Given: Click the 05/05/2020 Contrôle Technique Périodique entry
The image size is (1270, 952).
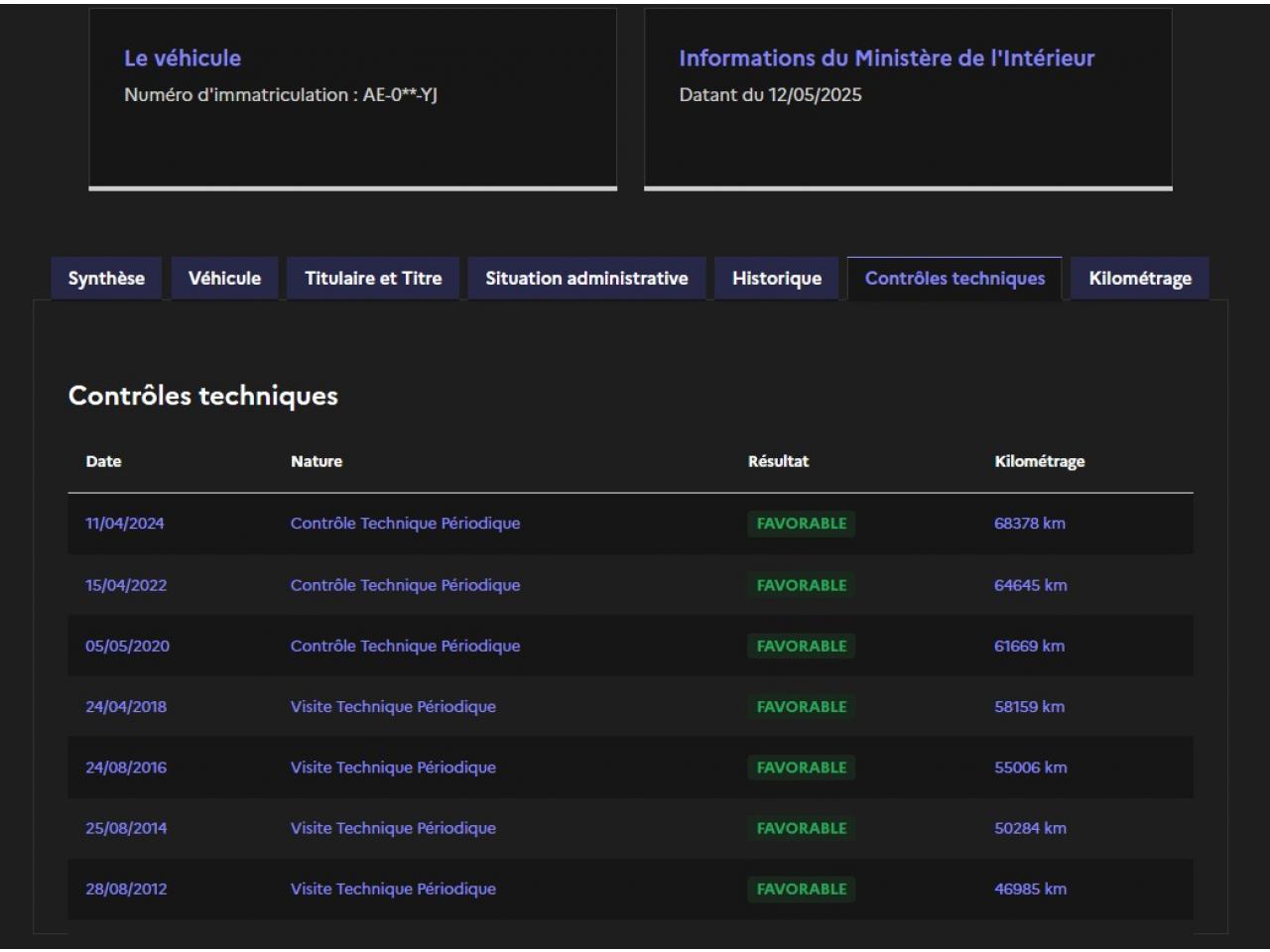Looking at the screenshot, I should coord(405,646).
